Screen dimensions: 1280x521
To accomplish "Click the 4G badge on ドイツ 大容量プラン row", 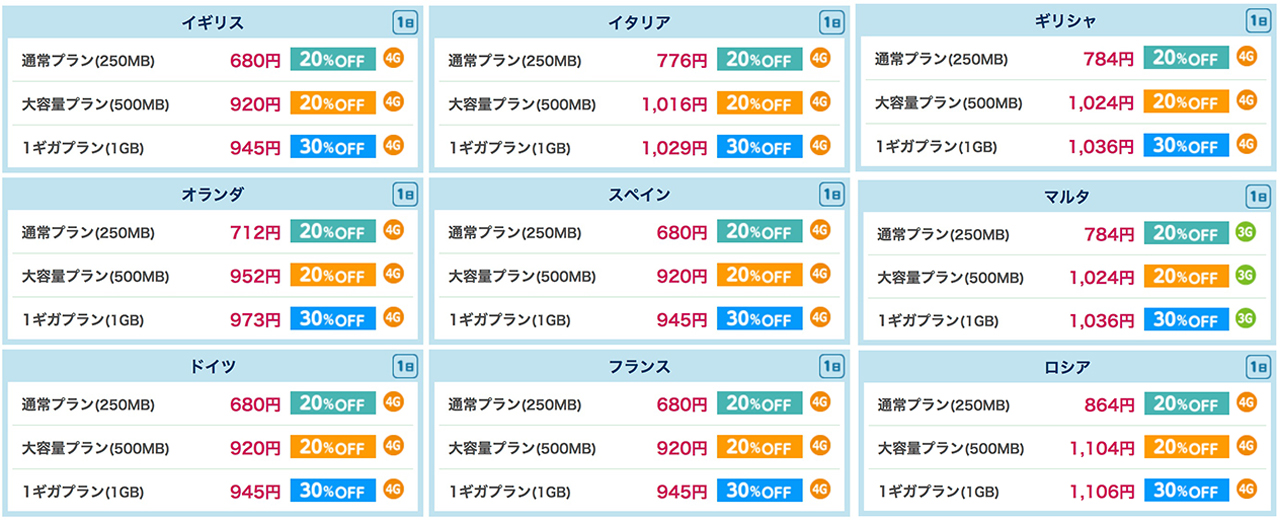I will tap(393, 446).
